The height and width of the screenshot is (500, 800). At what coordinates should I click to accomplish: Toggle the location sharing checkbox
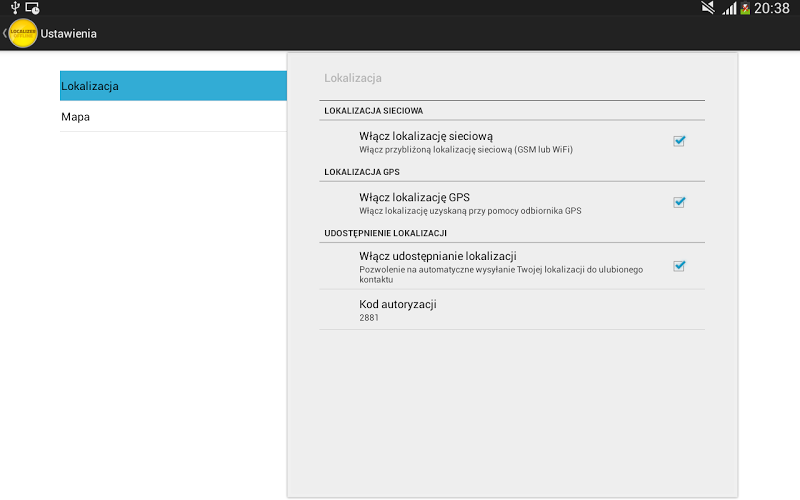[x=679, y=266]
